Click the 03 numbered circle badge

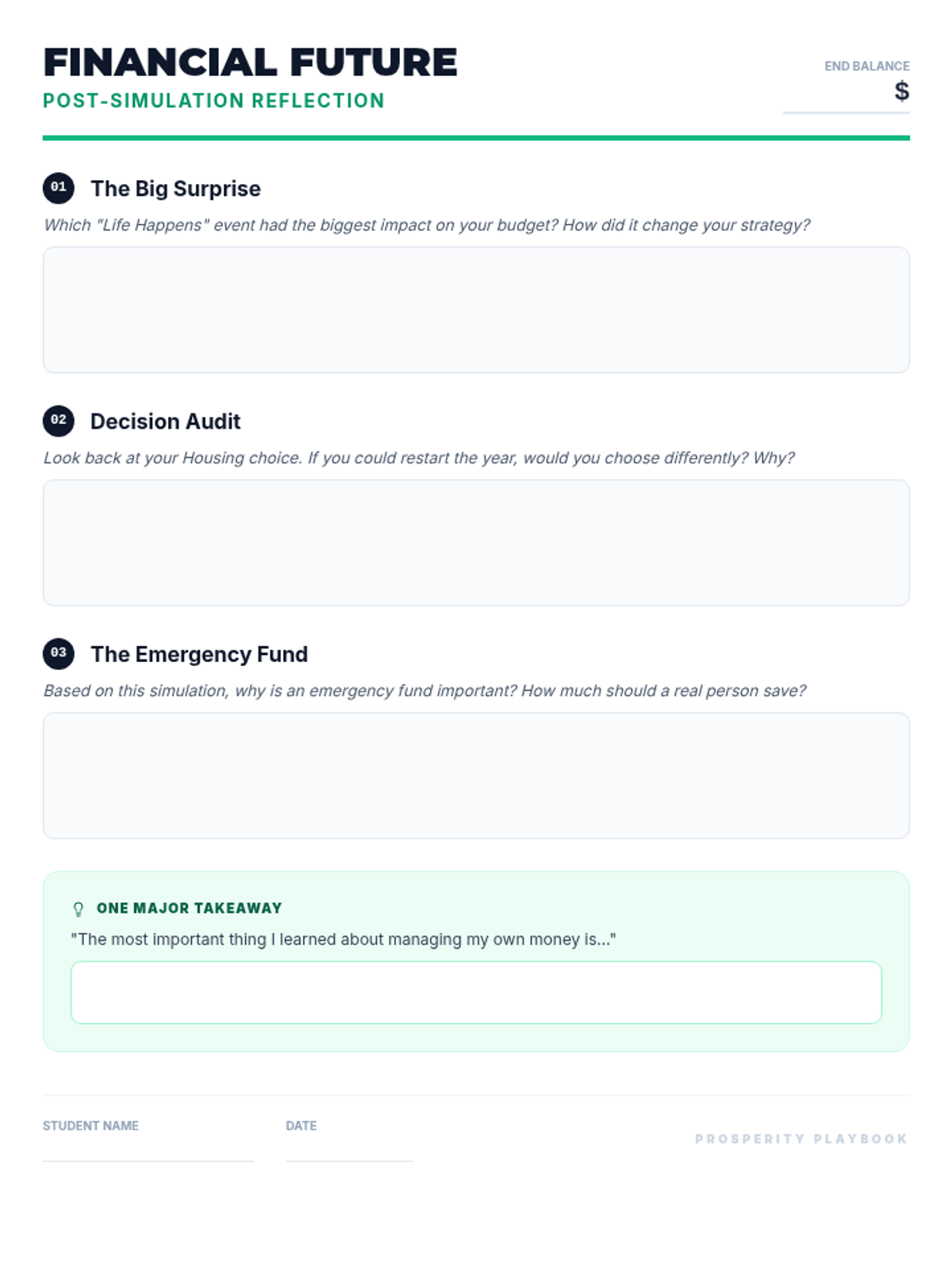(59, 653)
